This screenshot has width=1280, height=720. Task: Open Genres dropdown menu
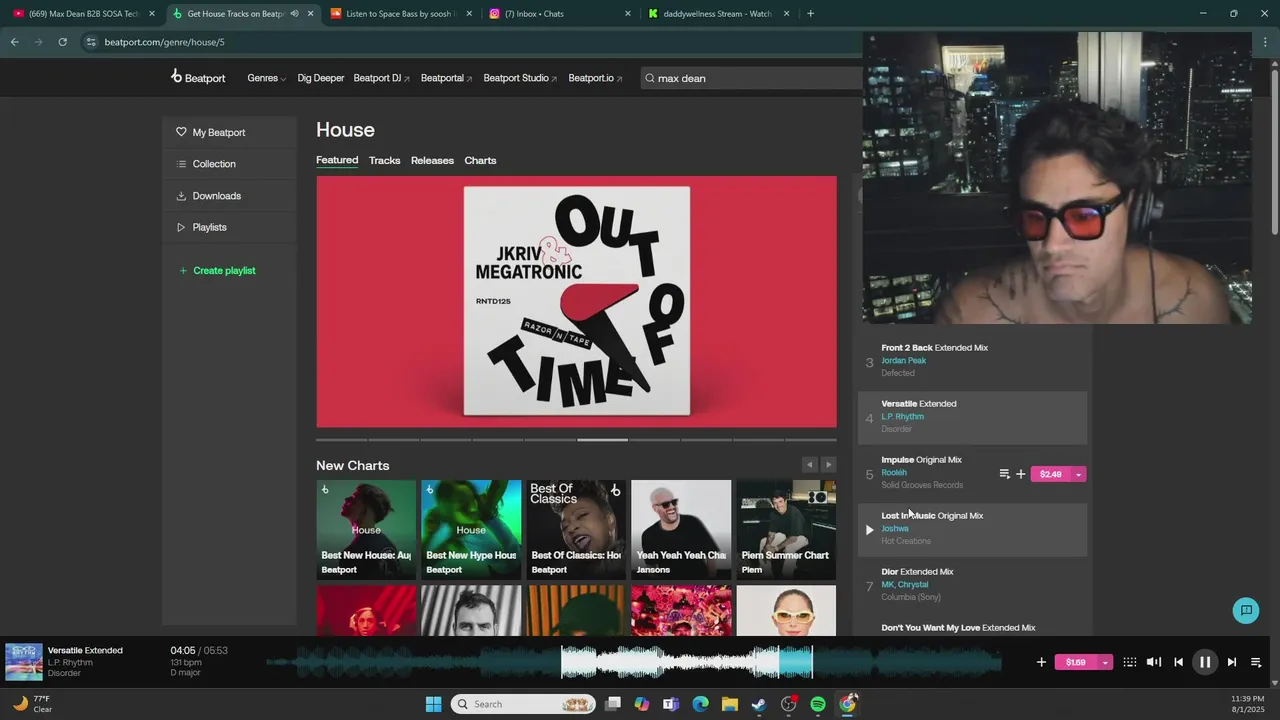(266, 78)
